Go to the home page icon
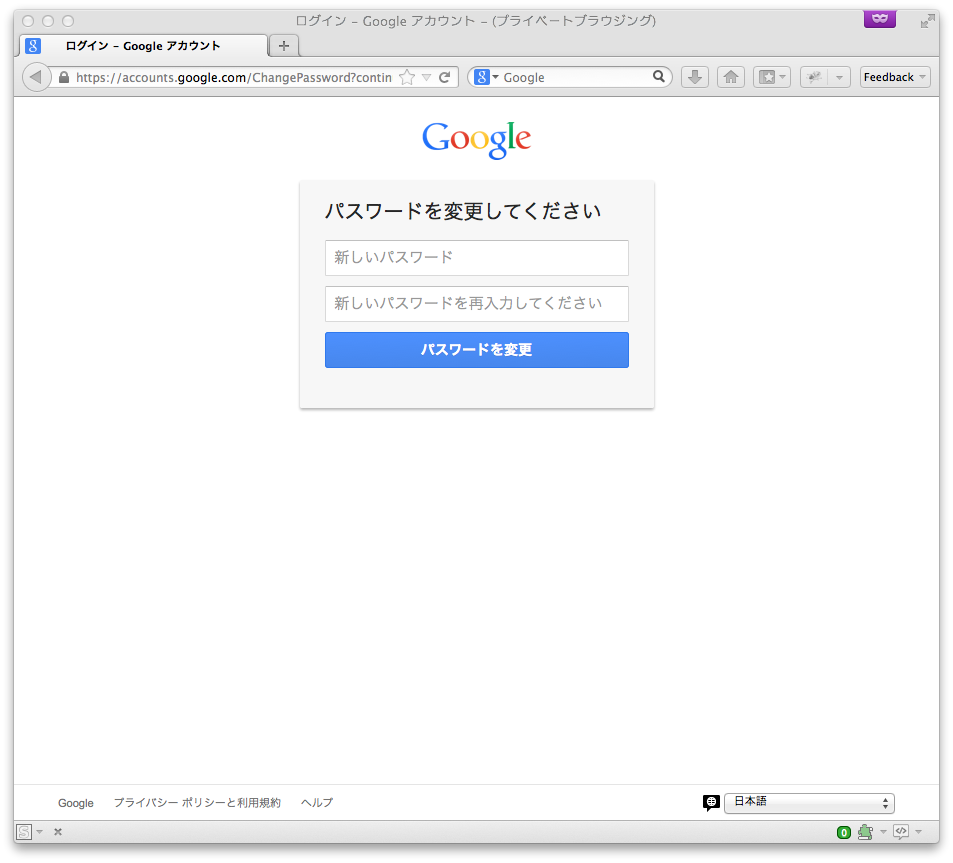The image size is (953, 863). 731,77
